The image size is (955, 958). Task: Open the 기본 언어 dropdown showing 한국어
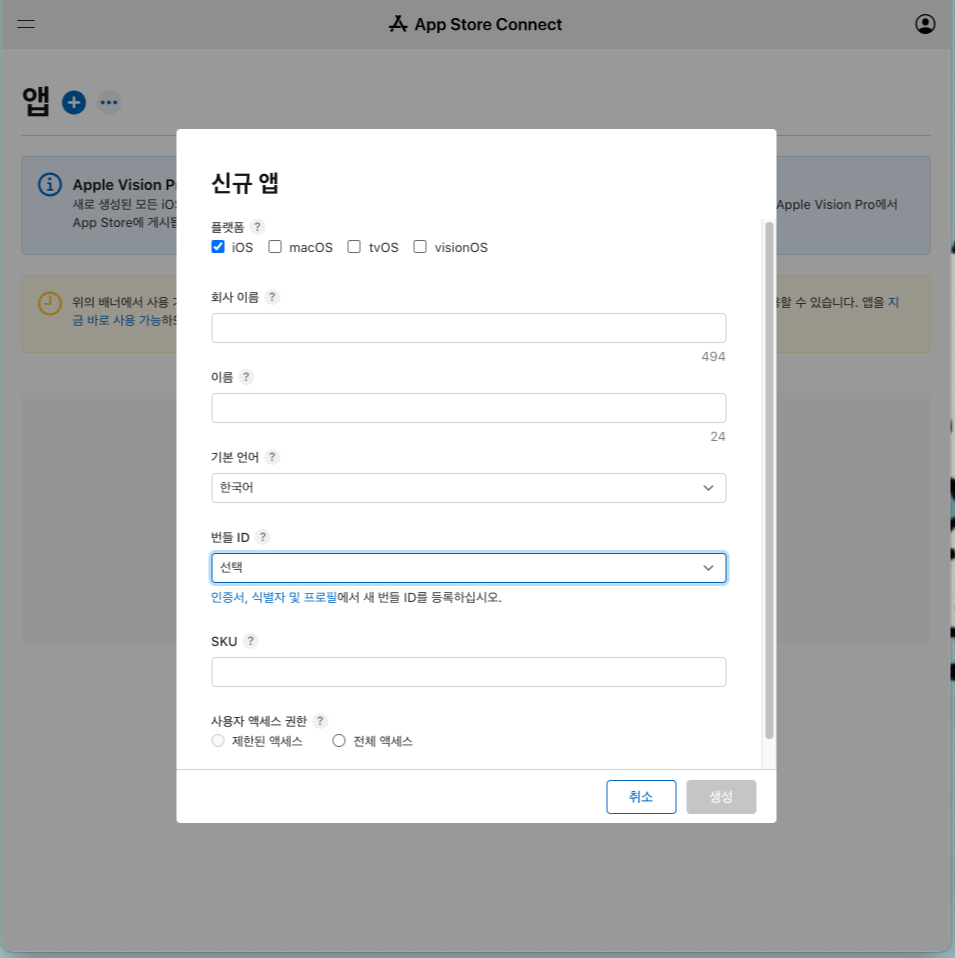[x=469, y=488]
